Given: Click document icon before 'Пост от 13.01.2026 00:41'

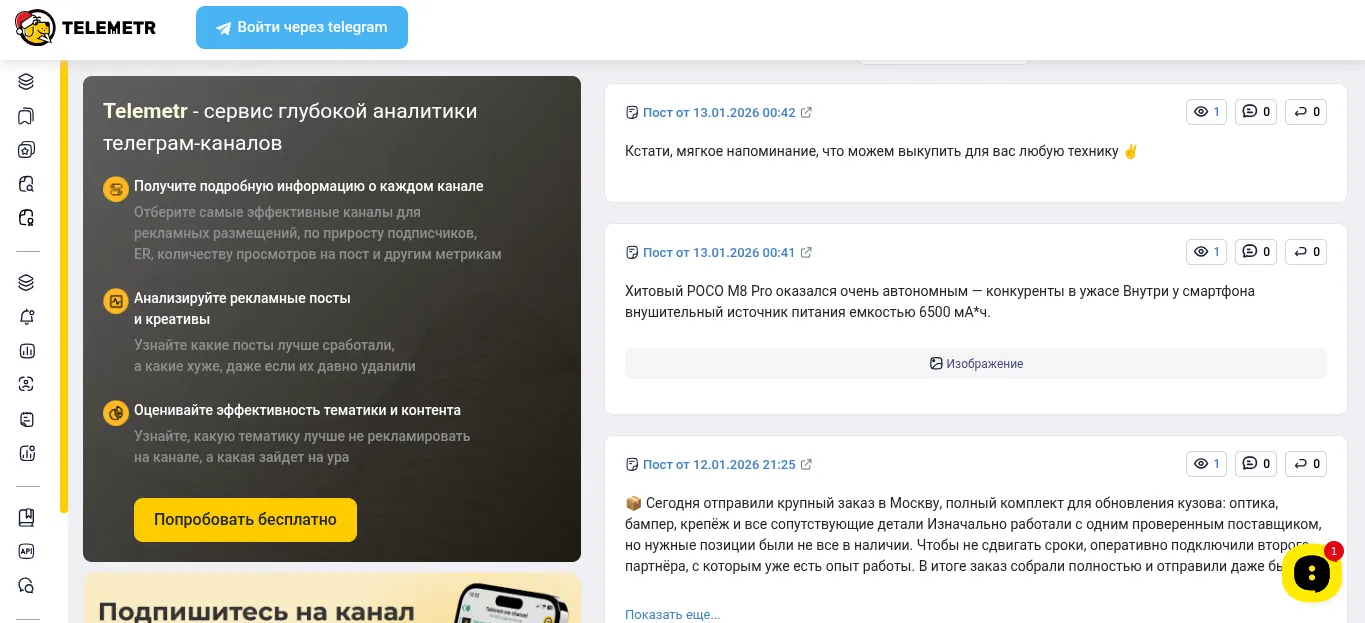Looking at the screenshot, I should 632,253.
